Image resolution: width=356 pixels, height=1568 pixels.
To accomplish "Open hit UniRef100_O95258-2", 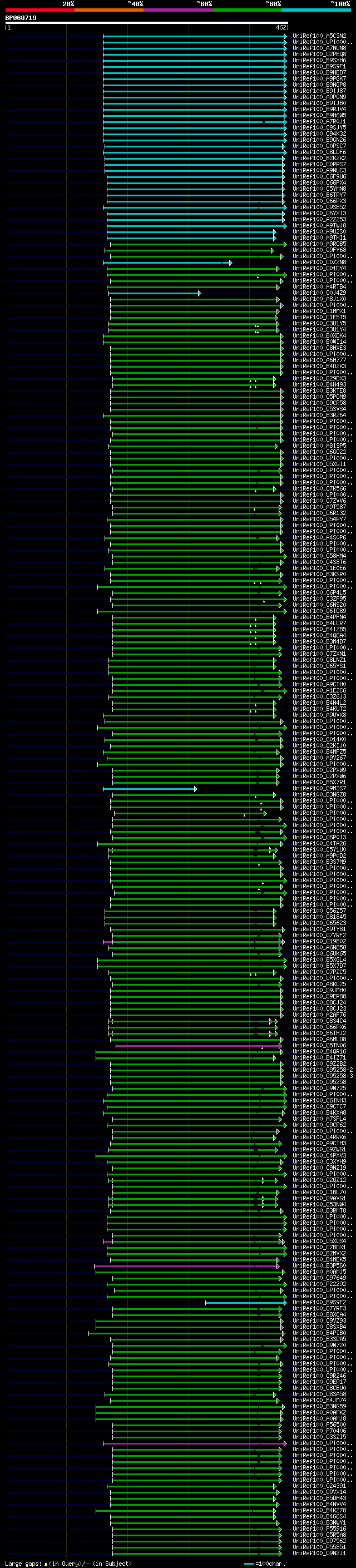I will click(323, 1070).
